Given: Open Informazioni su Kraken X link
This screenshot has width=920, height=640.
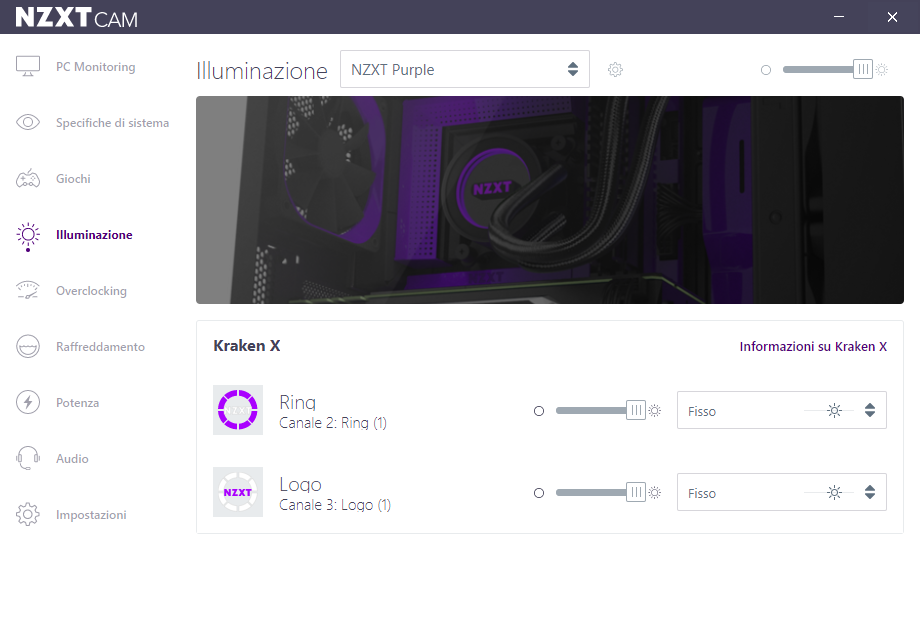Looking at the screenshot, I should tap(813, 347).
